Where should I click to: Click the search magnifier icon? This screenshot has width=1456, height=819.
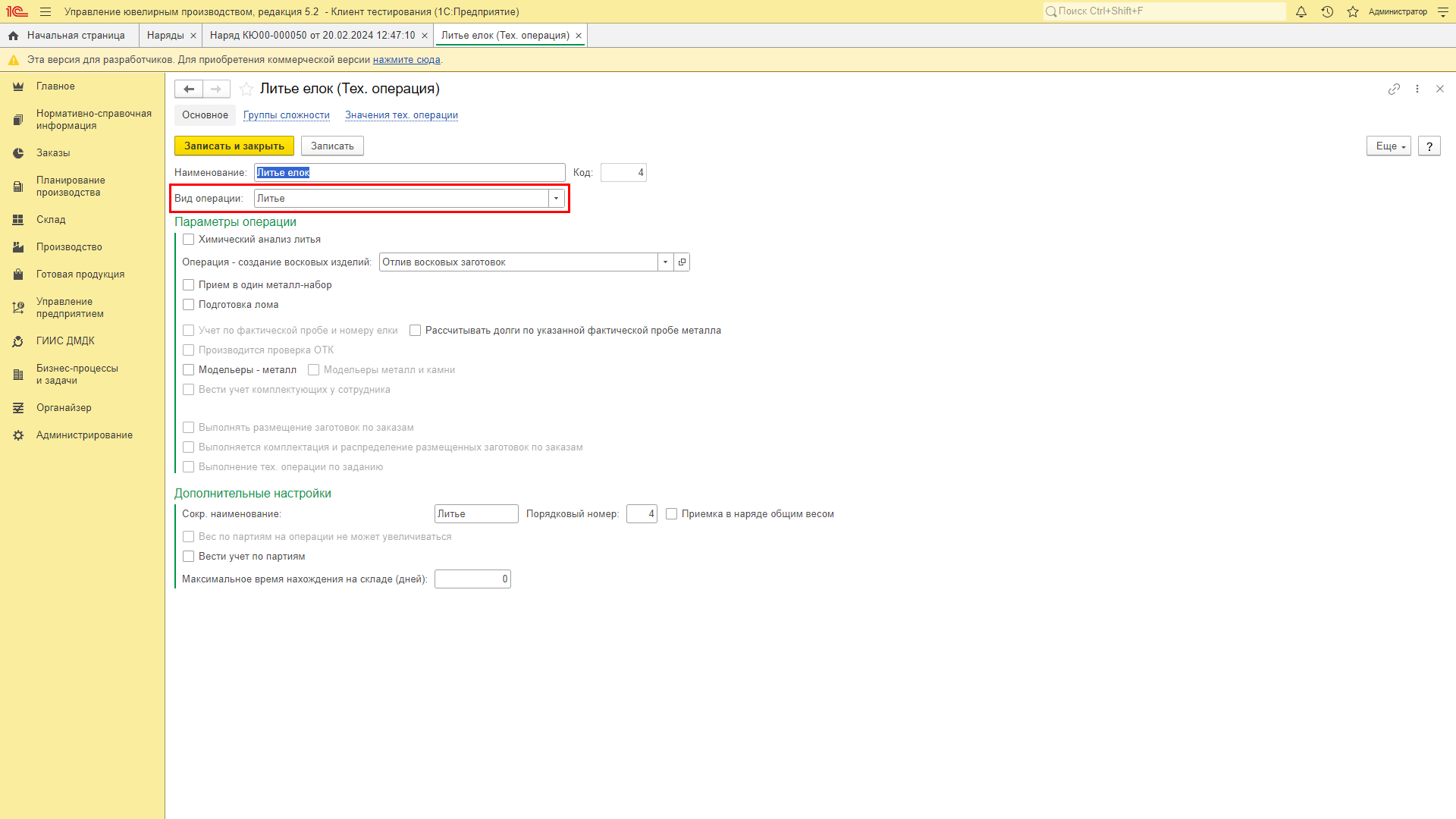pyautogui.click(x=1051, y=11)
